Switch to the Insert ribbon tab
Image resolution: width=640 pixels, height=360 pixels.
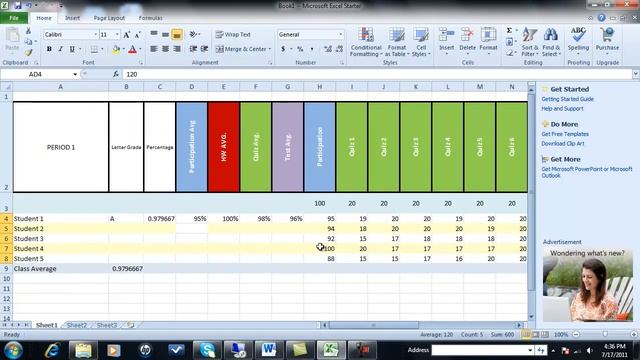pos(72,18)
